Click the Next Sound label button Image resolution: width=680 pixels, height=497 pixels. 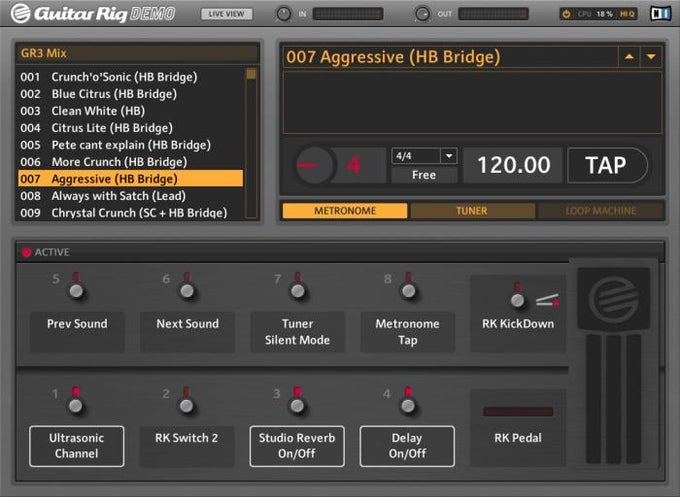(x=187, y=331)
